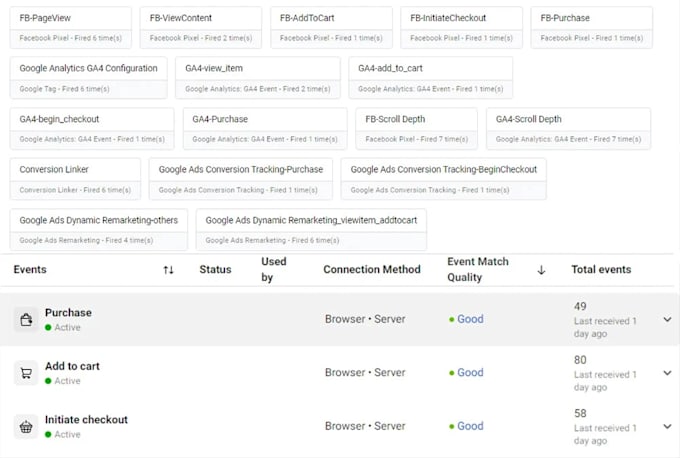Select the Initiate checkout event name

point(86,420)
